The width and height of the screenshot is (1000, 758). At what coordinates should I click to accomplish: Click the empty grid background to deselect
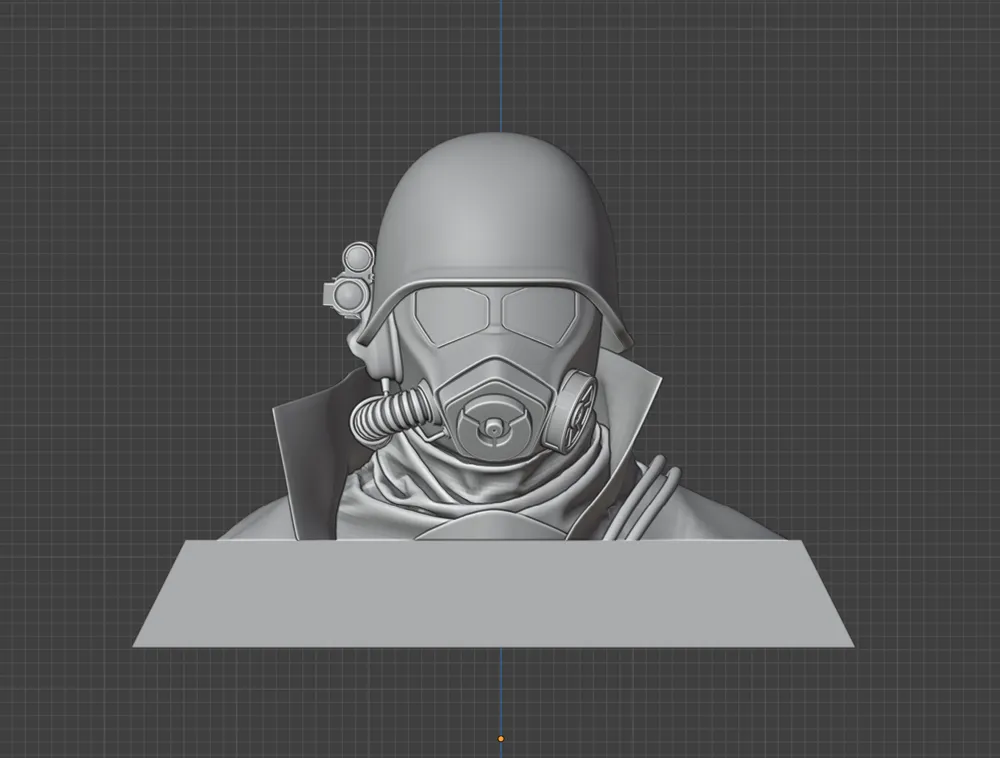tap(120, 150)
